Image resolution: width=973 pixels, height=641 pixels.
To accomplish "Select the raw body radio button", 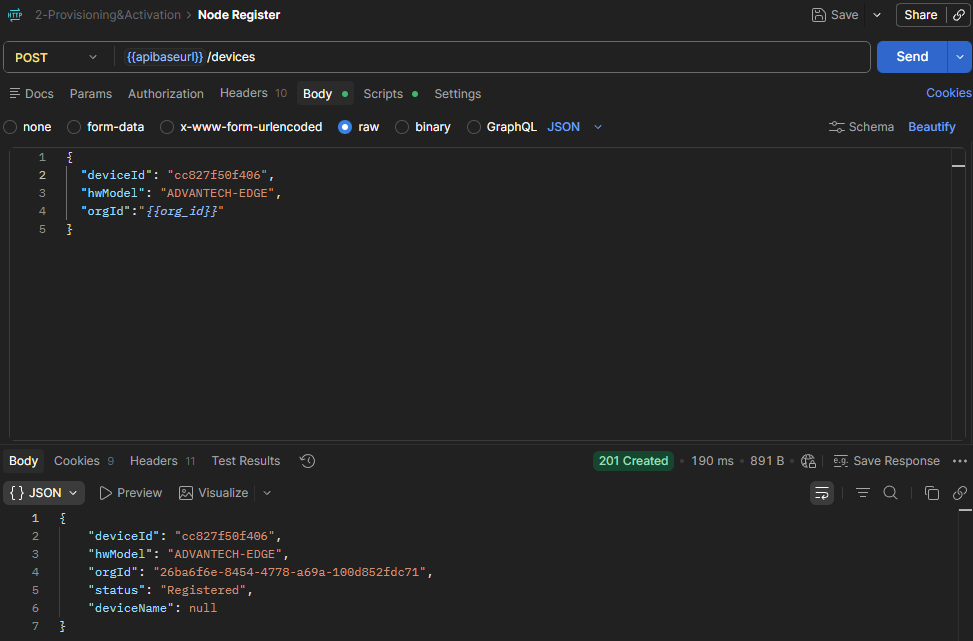I will coord(345,127).
